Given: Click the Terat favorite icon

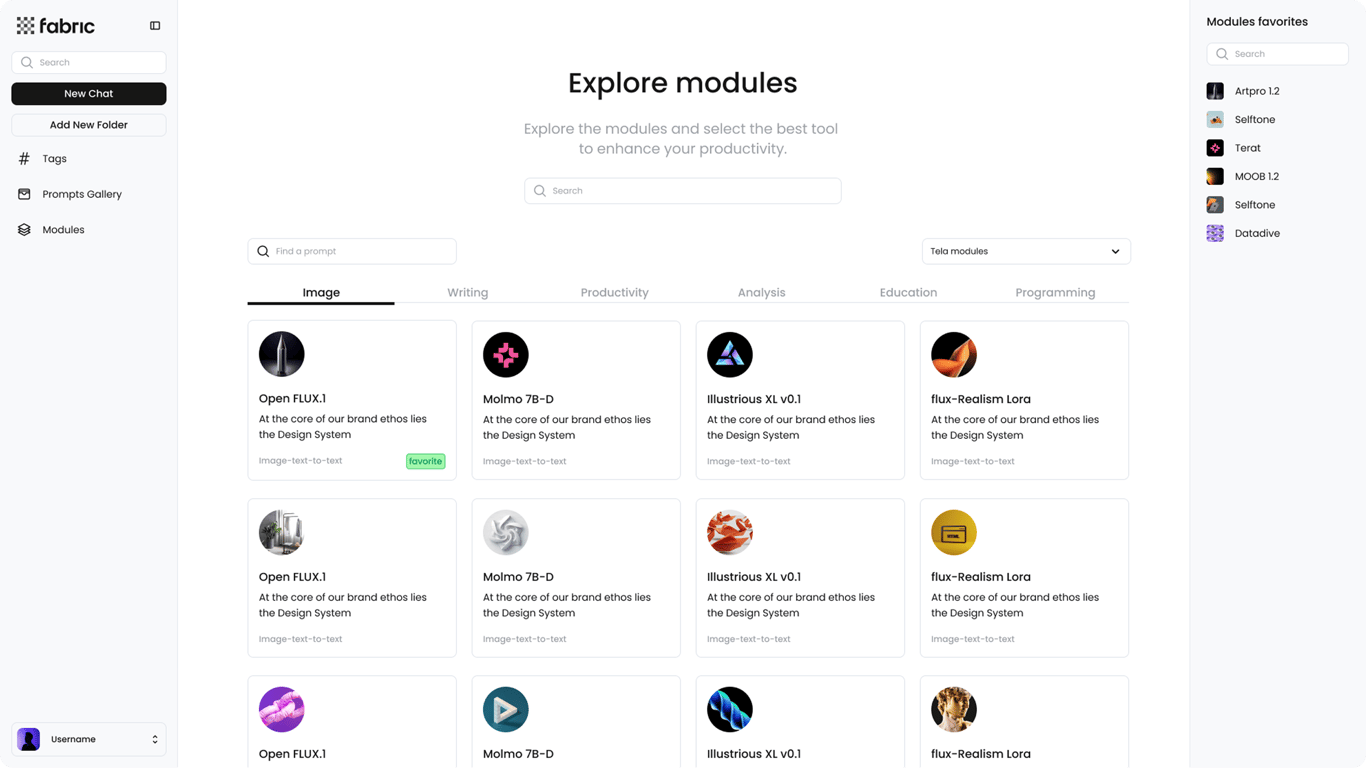Looking at the screenshot, I should pyautogui.click(x=1215, y=148).
